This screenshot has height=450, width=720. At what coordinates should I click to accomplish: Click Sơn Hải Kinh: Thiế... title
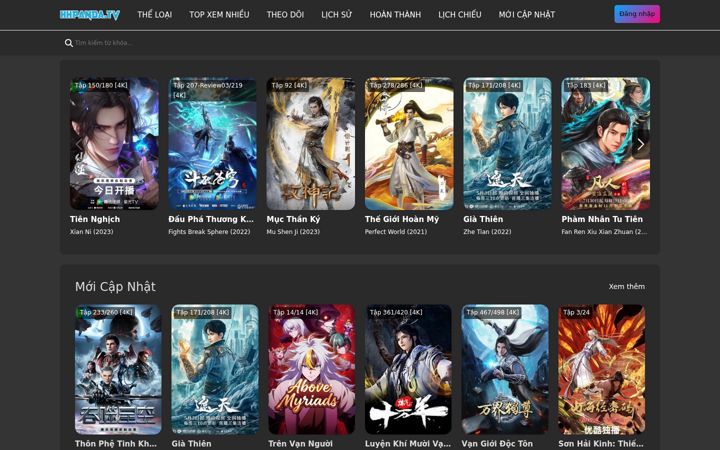point(601,444)
